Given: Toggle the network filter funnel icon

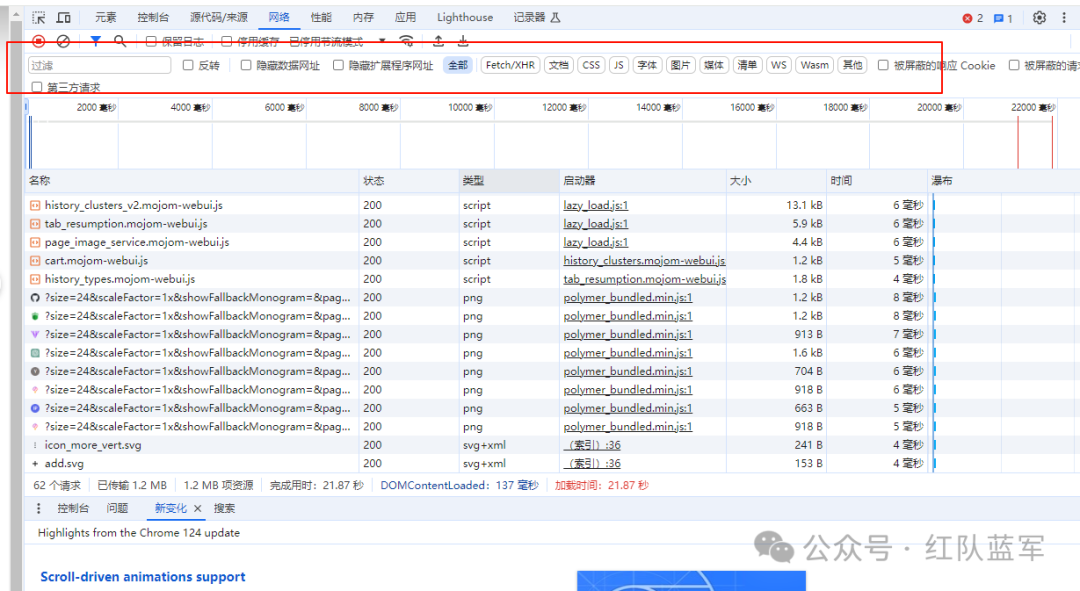Looking at the screenshot, I should coord(96,41).
